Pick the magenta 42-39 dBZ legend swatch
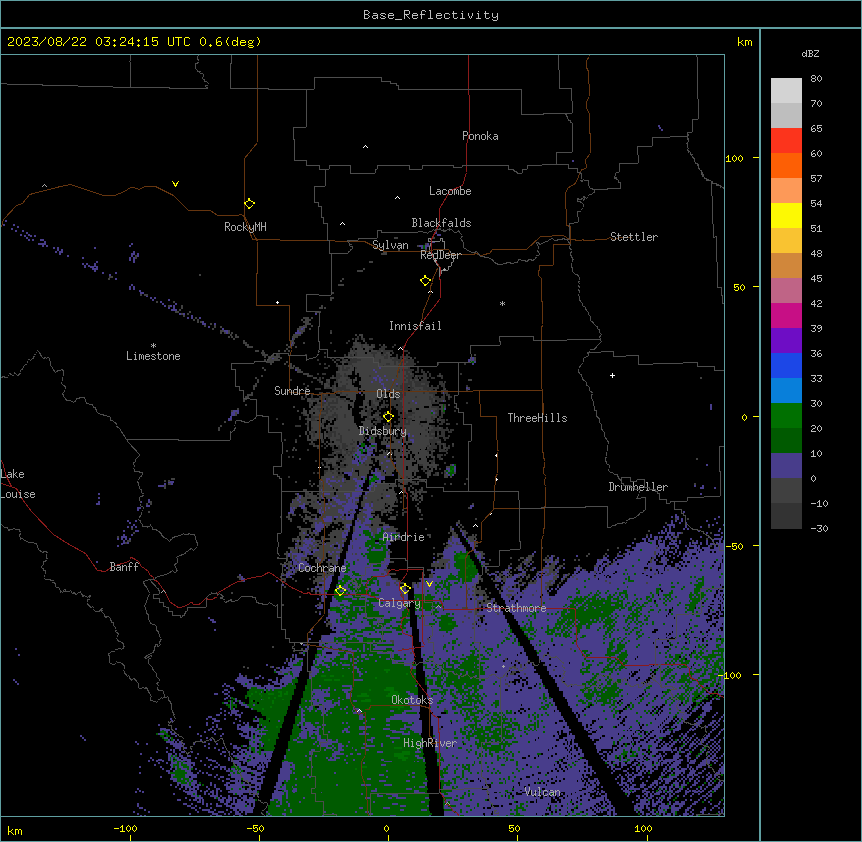This screenshot has width=862, height=842. 786,315
